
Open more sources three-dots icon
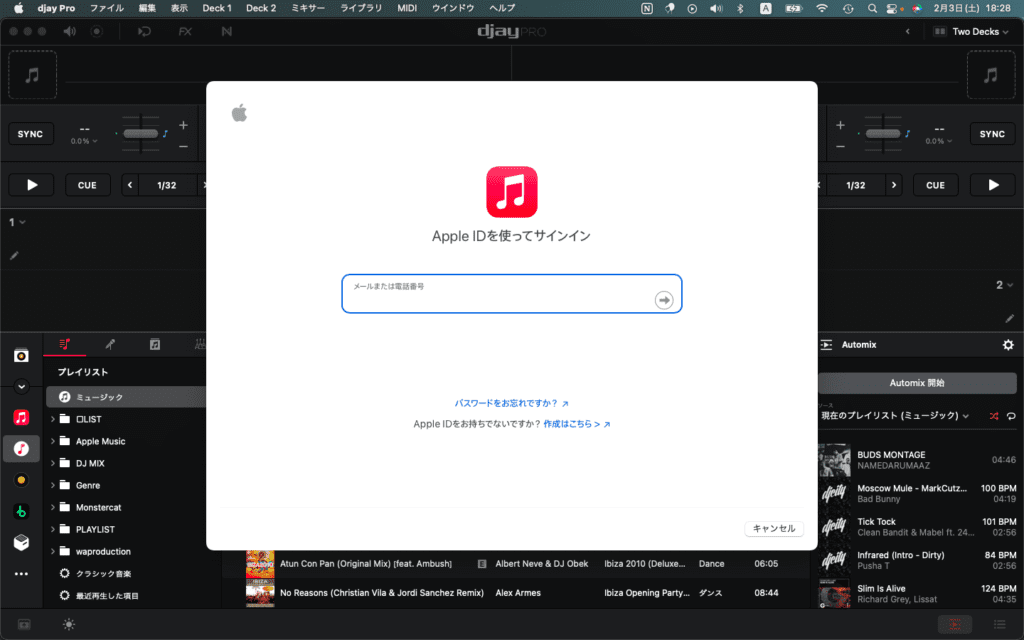click(x=21, y=574)
